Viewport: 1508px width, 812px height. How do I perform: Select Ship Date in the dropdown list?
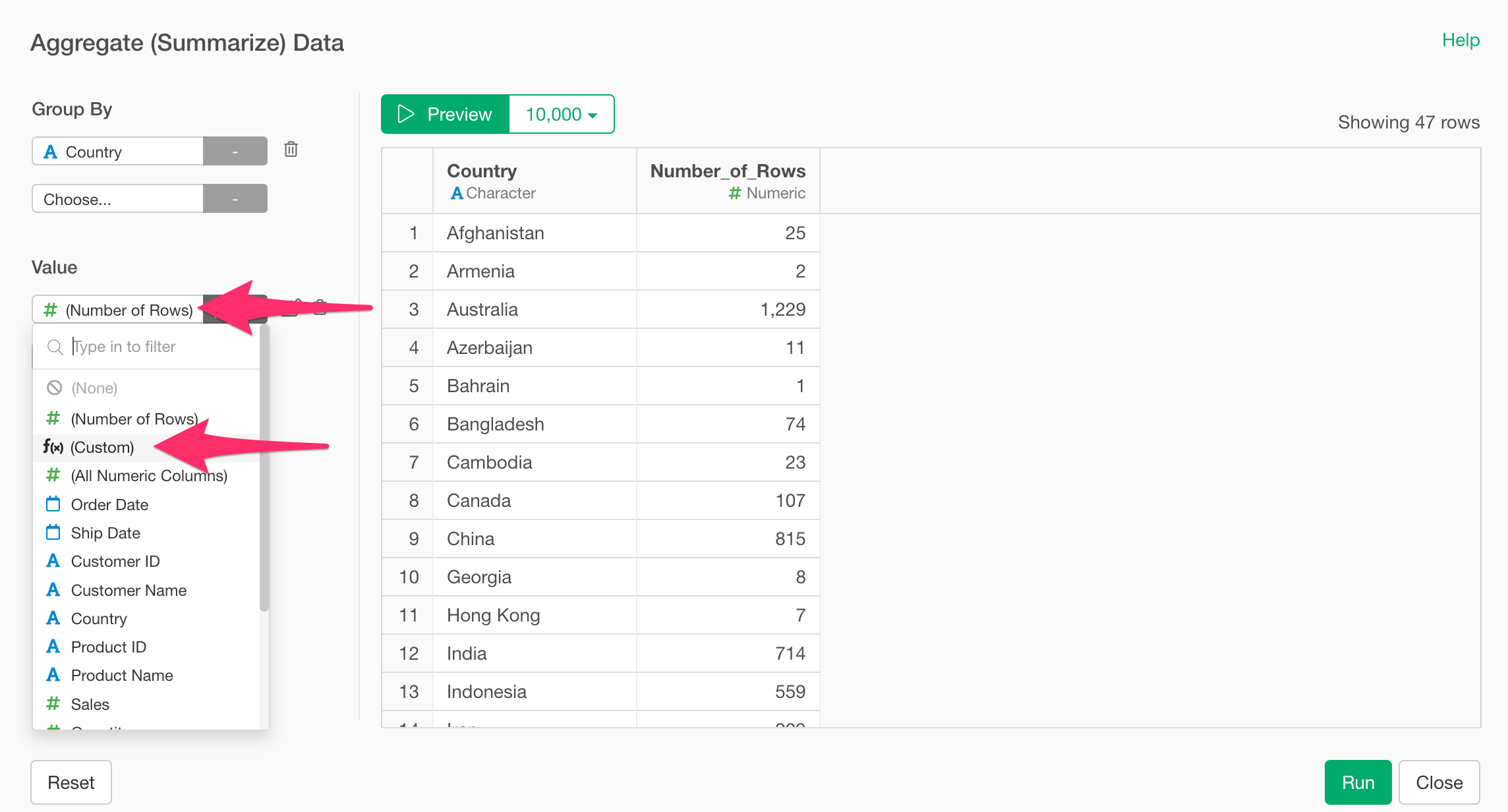pyautogui.click(x=105, y=533)
